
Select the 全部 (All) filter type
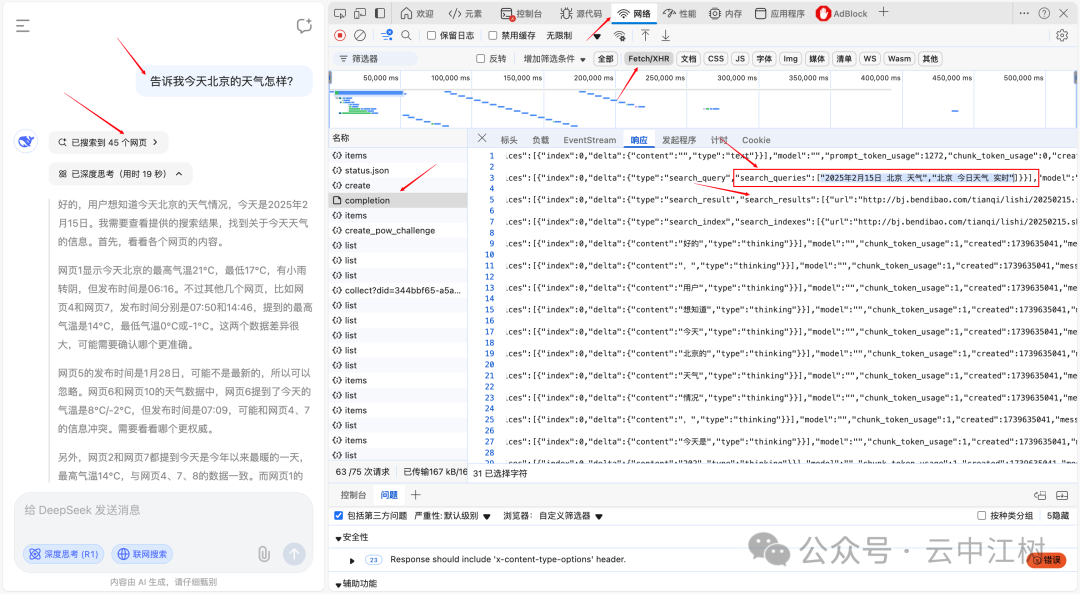(x=605, y=59)
